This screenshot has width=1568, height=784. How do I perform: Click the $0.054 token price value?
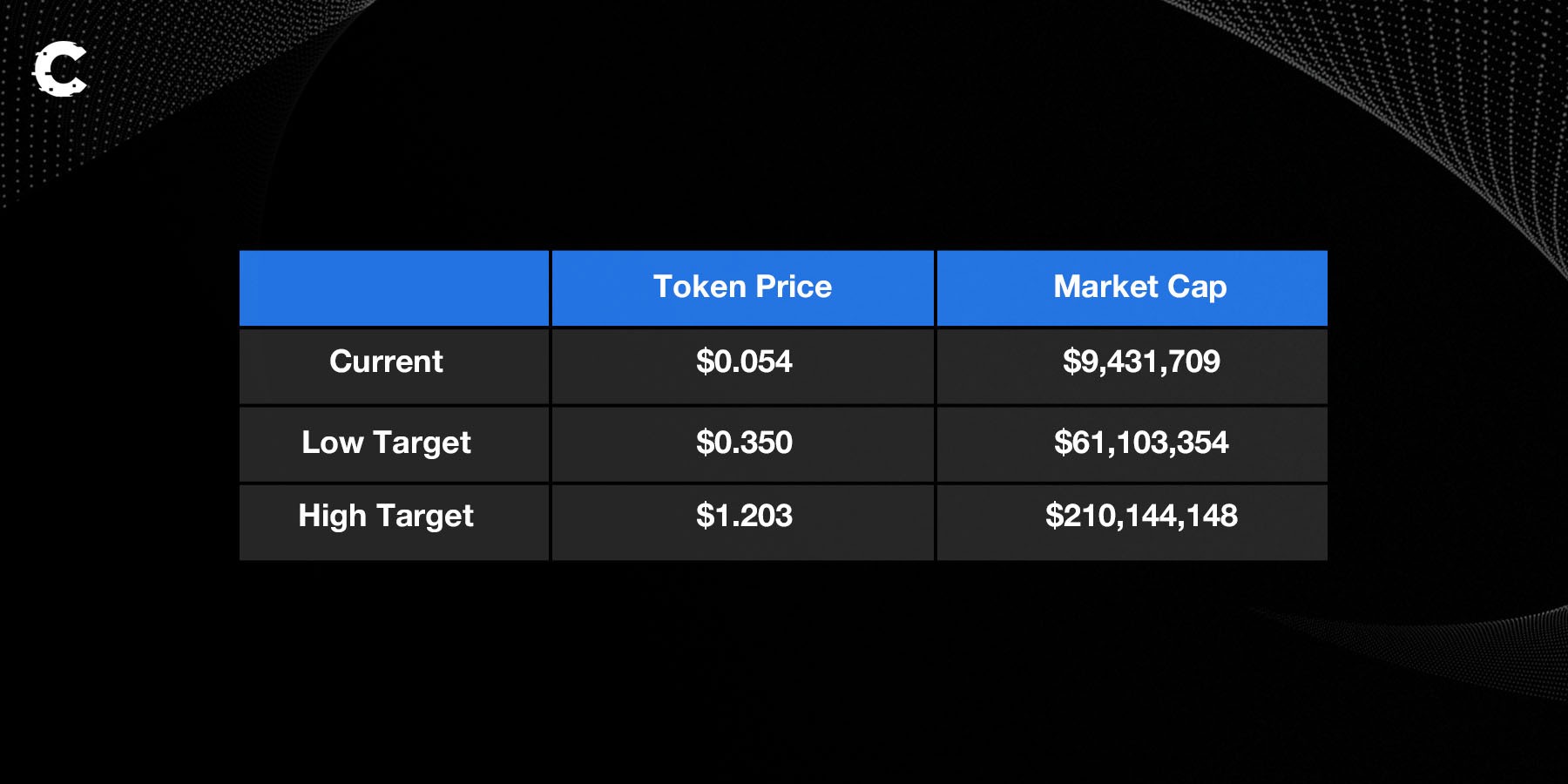point(744,362)
